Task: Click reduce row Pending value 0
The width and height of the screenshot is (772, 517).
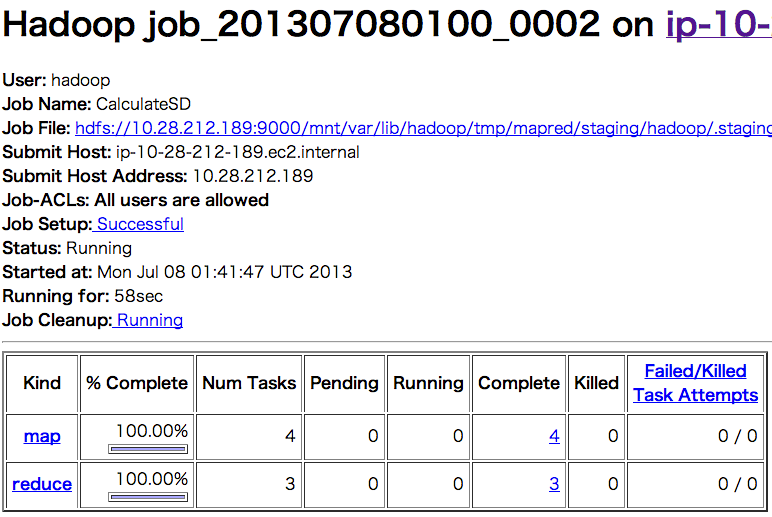Action: [373, 484]
